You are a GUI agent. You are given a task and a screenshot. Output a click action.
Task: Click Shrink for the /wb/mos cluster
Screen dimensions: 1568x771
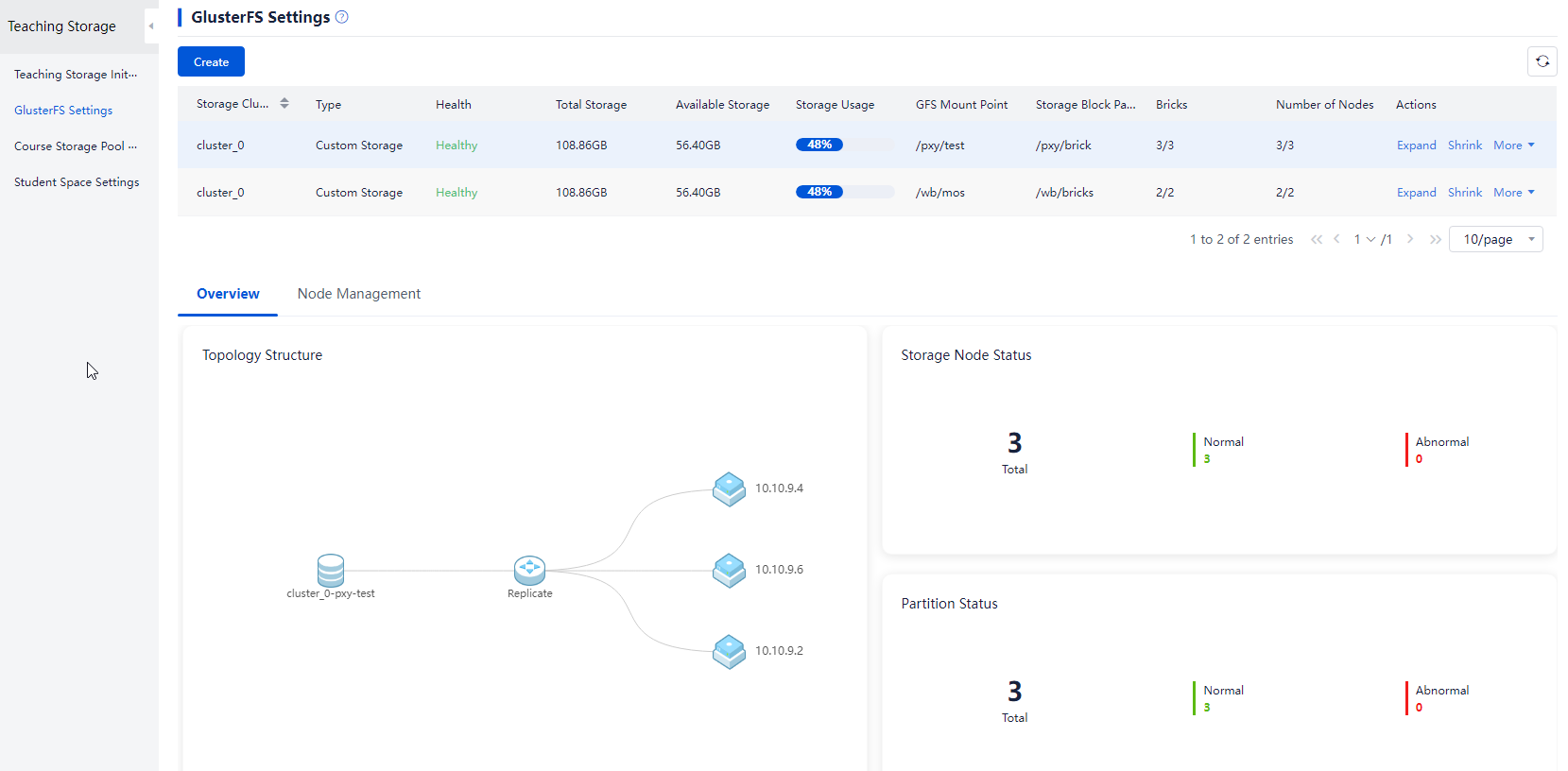1465,193
